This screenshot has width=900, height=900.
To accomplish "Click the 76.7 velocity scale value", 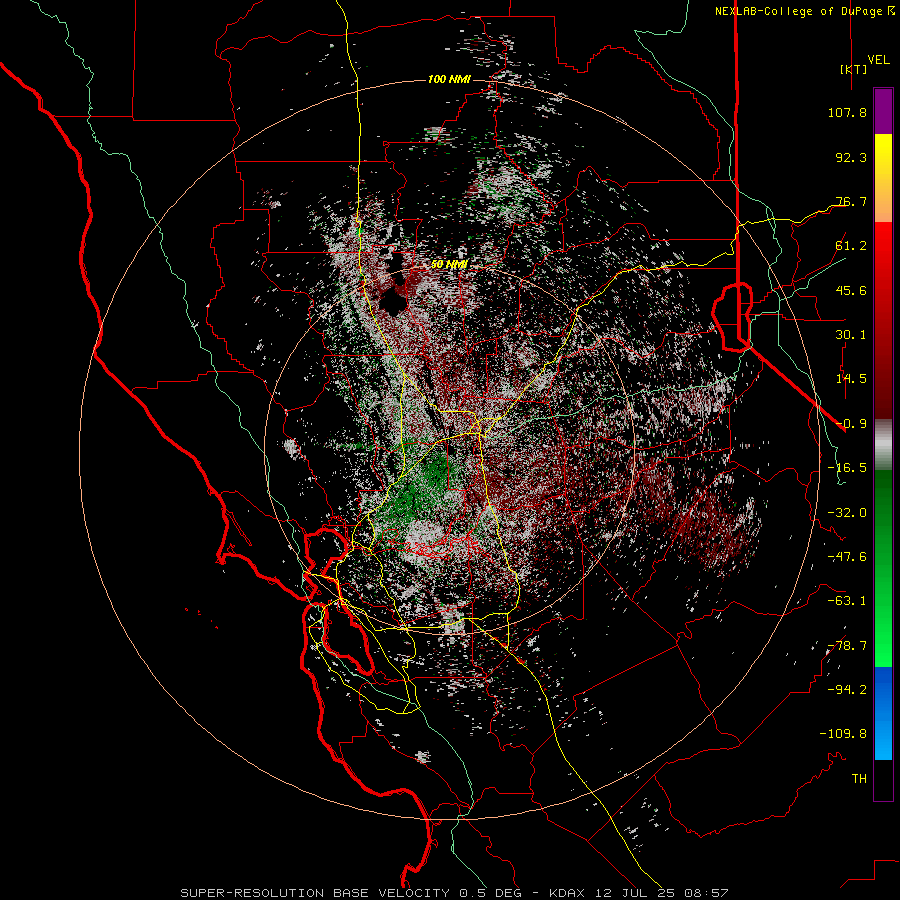I will click(x=851, y=201).
